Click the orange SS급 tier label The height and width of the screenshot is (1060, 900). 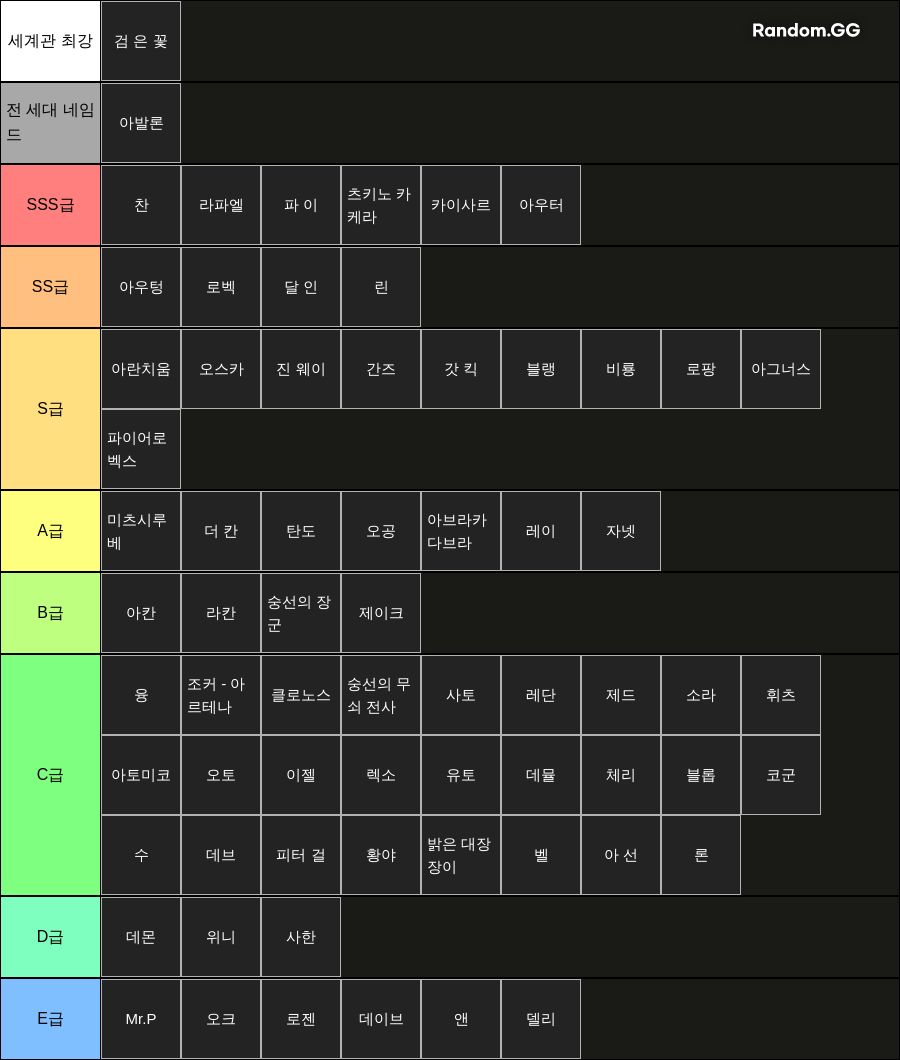(x=50, y=287)
